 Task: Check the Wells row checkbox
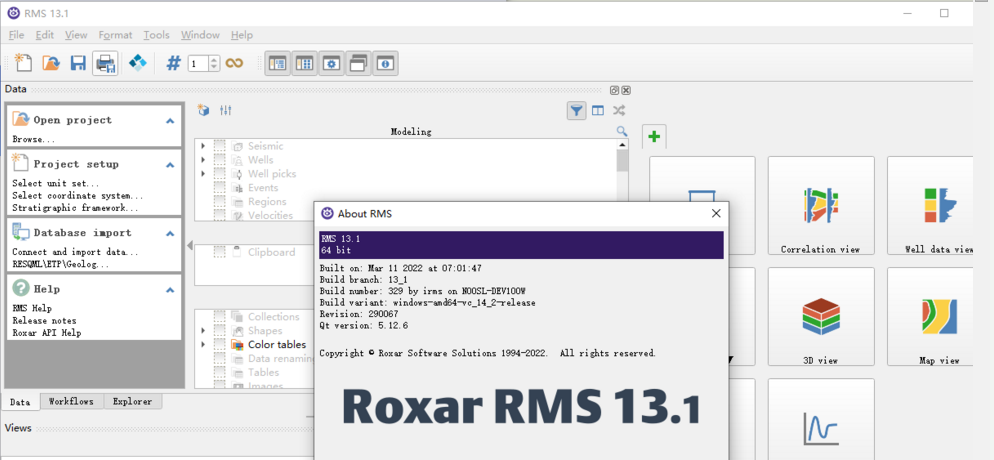coord(219,160)
